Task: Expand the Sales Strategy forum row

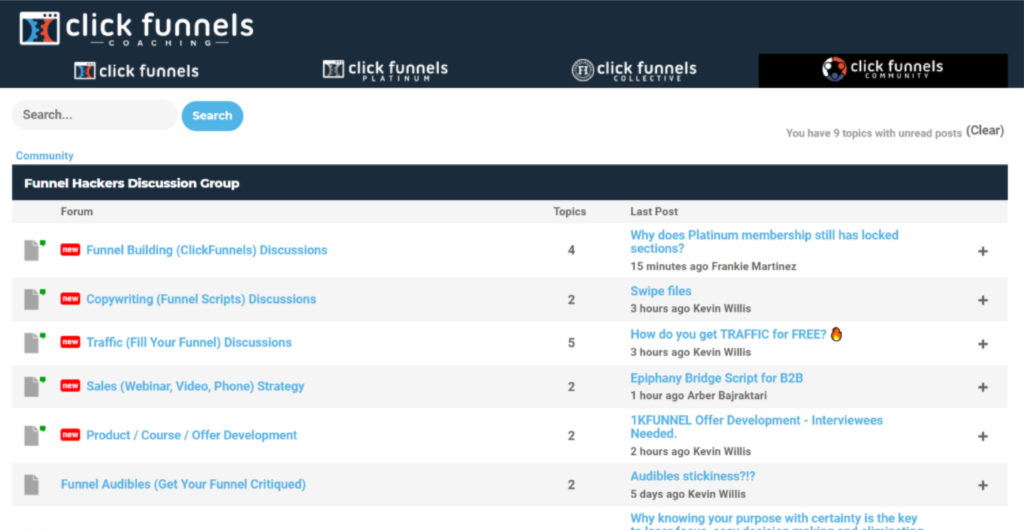Action: 982,387
